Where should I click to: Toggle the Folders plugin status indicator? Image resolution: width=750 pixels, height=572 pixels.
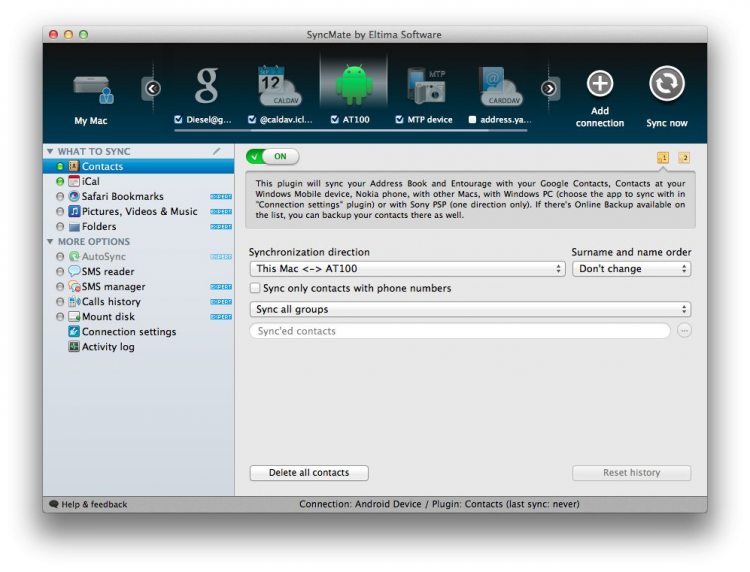click(60, 226)
